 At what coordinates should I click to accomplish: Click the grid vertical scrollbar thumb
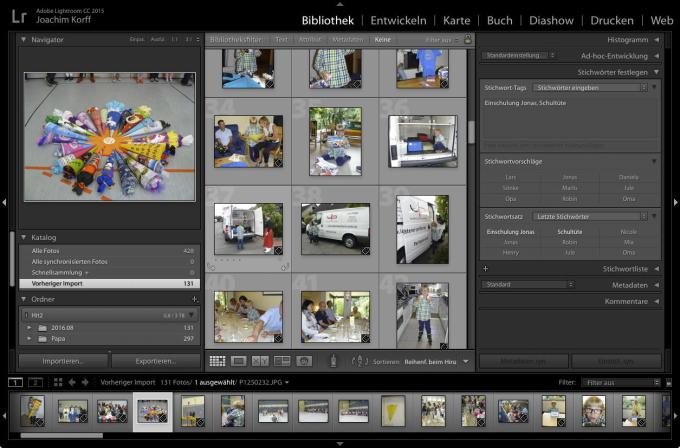click(x=471, y=131)
